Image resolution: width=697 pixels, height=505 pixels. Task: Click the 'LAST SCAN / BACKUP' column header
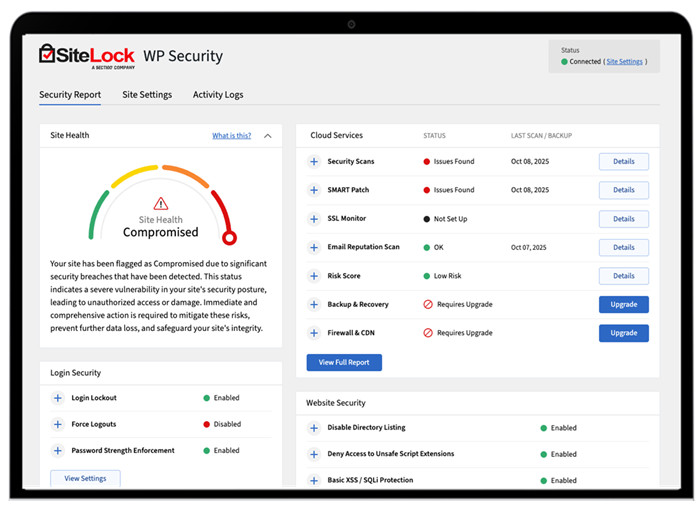click(541, 136)
